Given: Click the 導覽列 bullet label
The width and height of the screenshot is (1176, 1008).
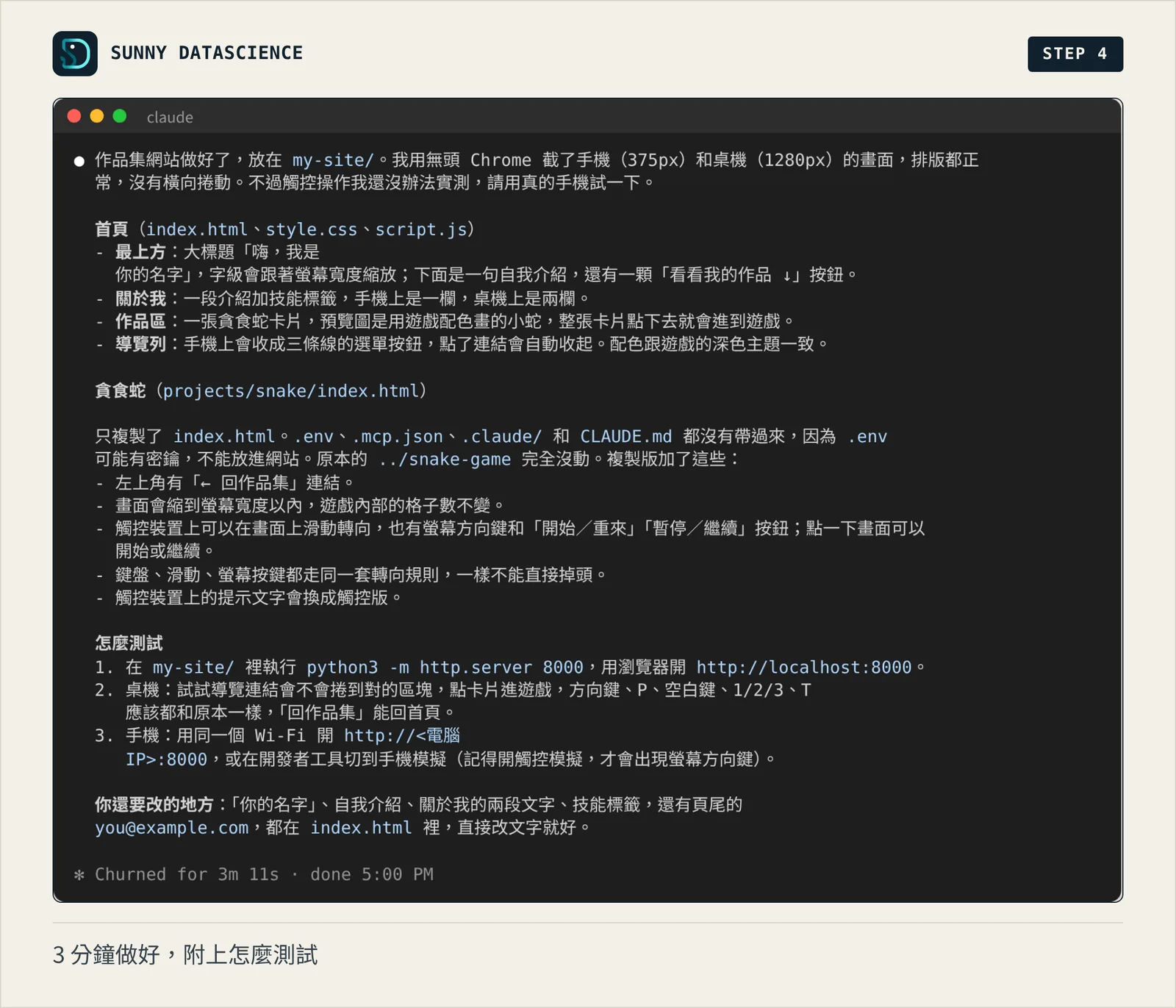Looking at the screenshot, I should [x=140, y=344].
